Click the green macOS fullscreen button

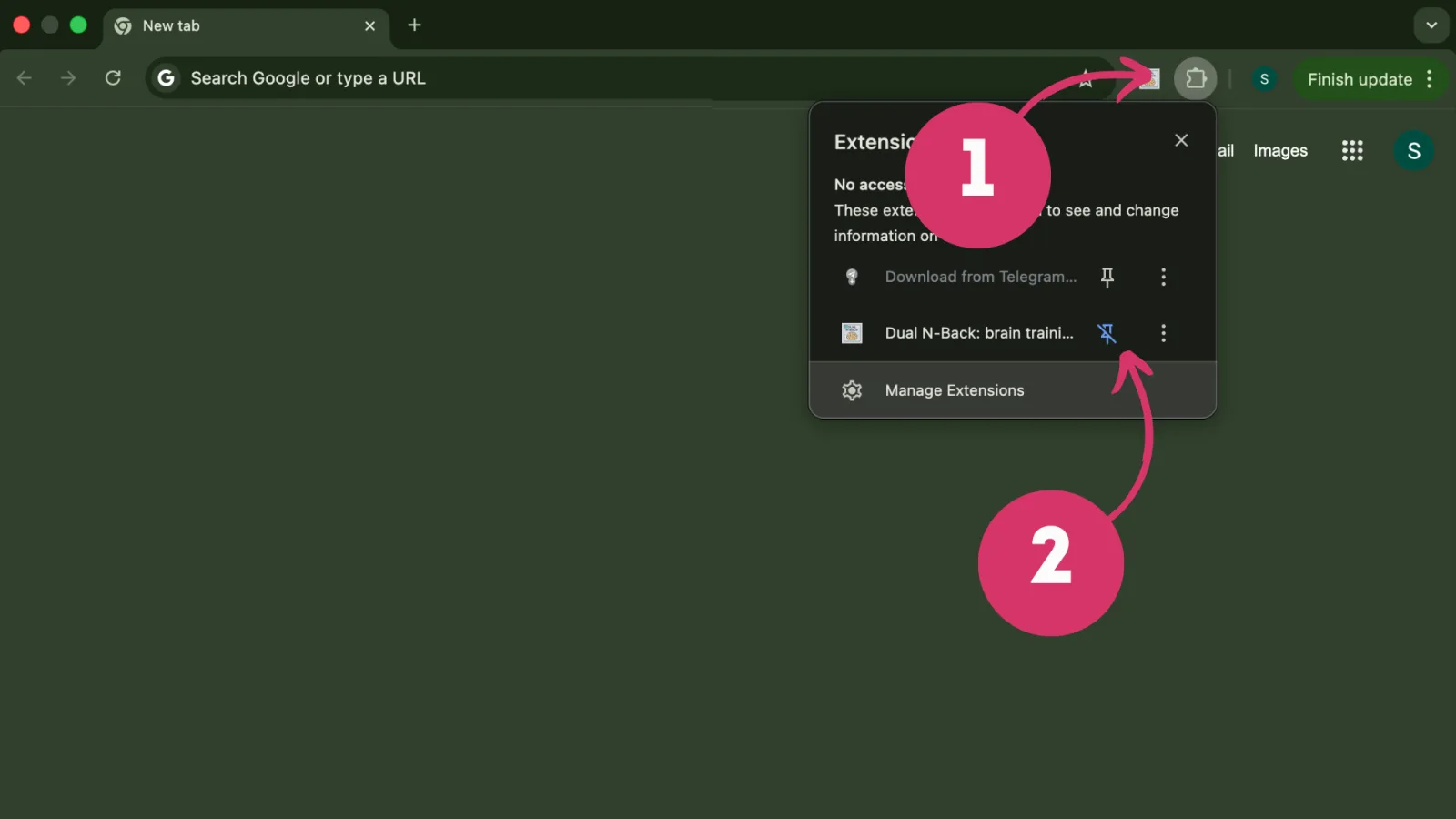(x=78, y=25)
